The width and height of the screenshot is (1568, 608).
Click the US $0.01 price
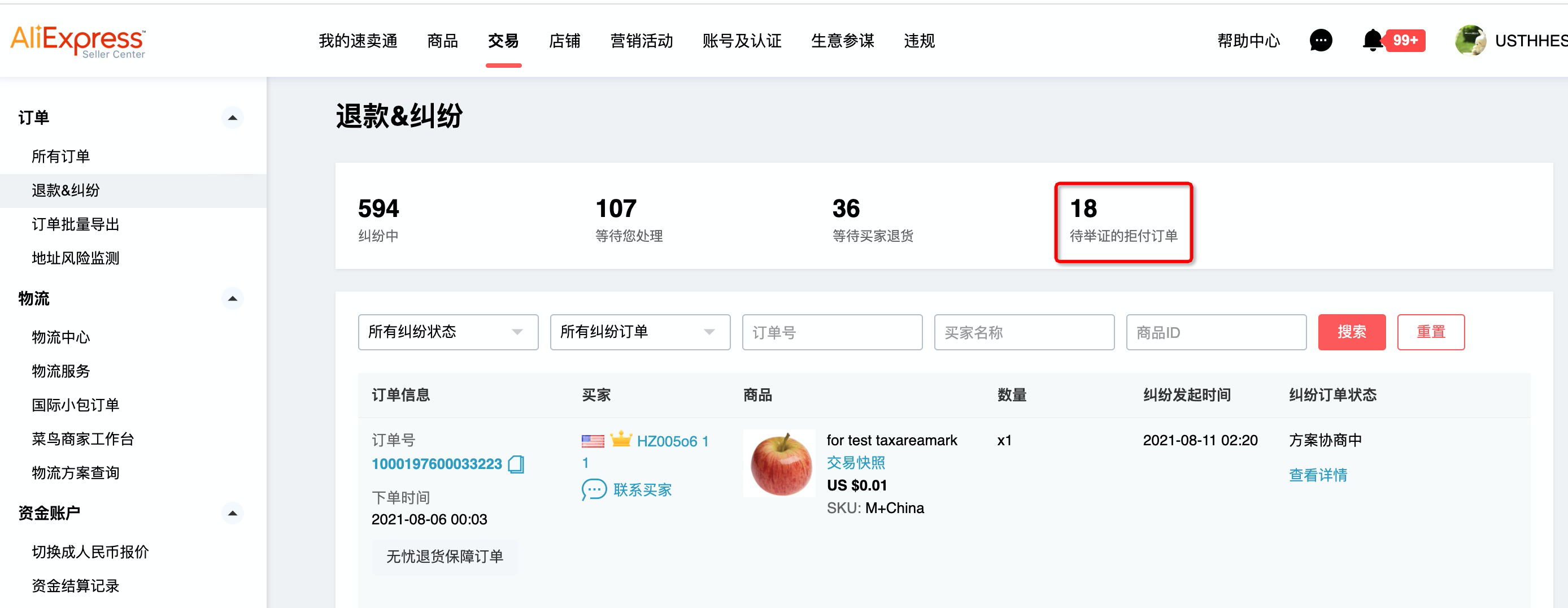pos(856,485)
